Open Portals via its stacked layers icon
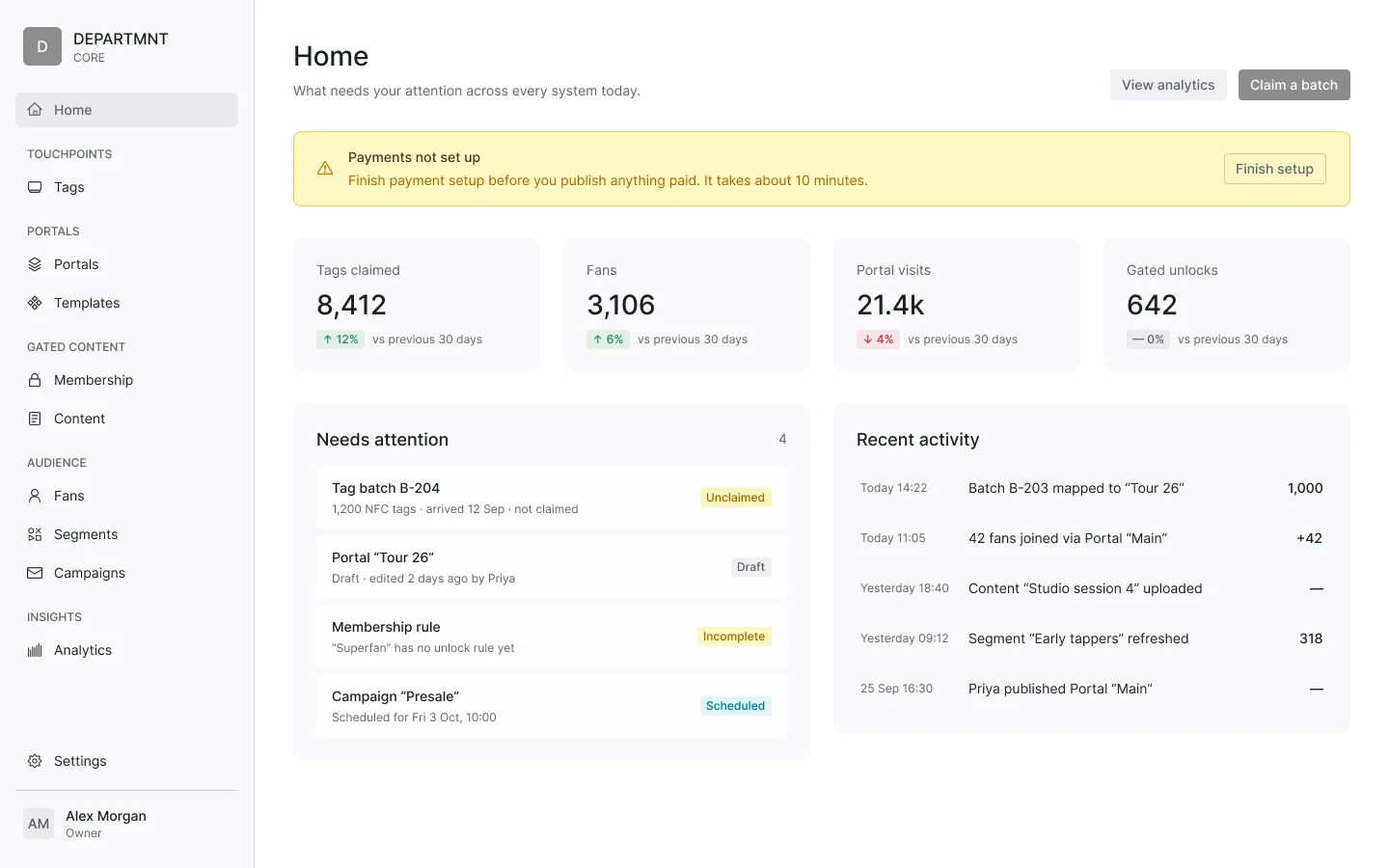The image size is (1389, 868). click(x=35, y=264)
